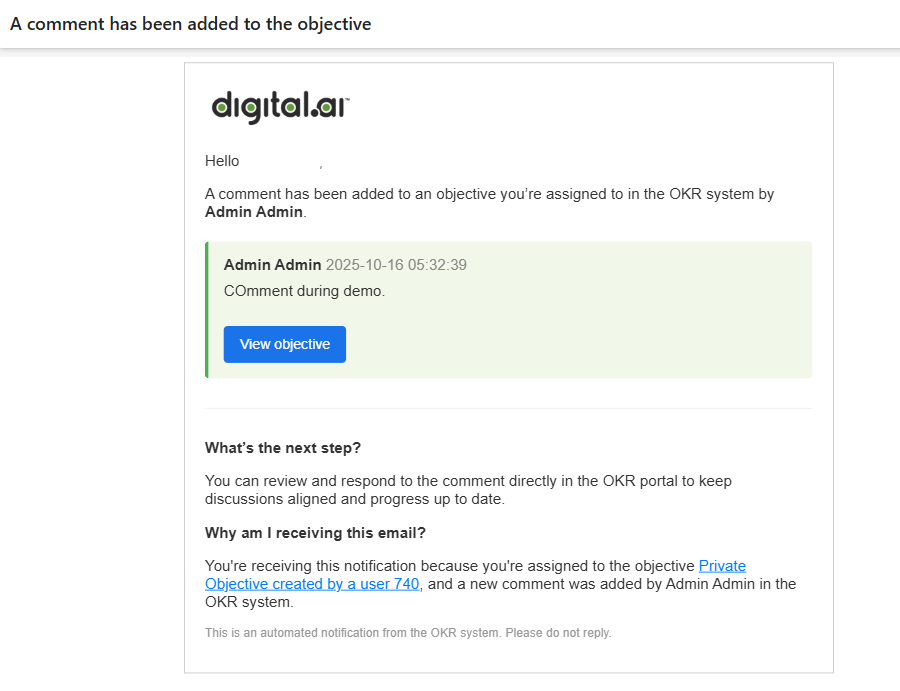900x691 pixels.
Task: Click the Admin Admin bold name in the intro paragraph
Action: click(252, 212)
